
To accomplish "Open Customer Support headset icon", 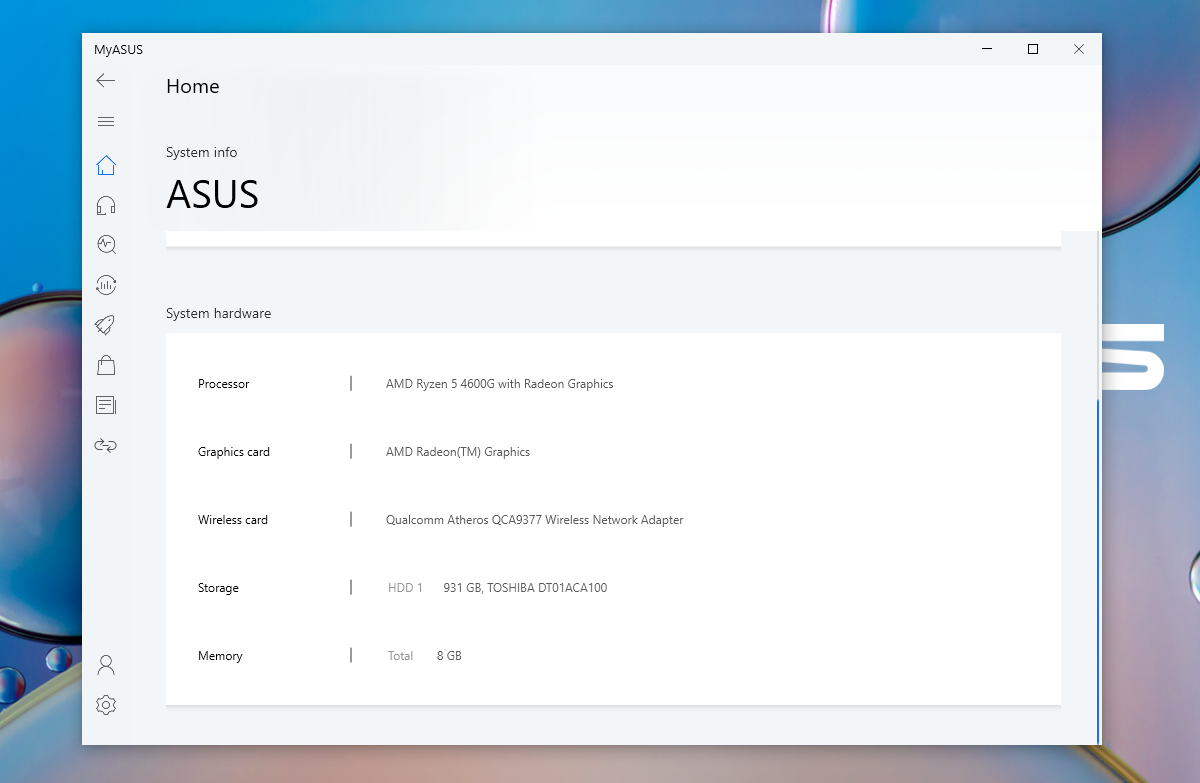I will click(106, 206).
